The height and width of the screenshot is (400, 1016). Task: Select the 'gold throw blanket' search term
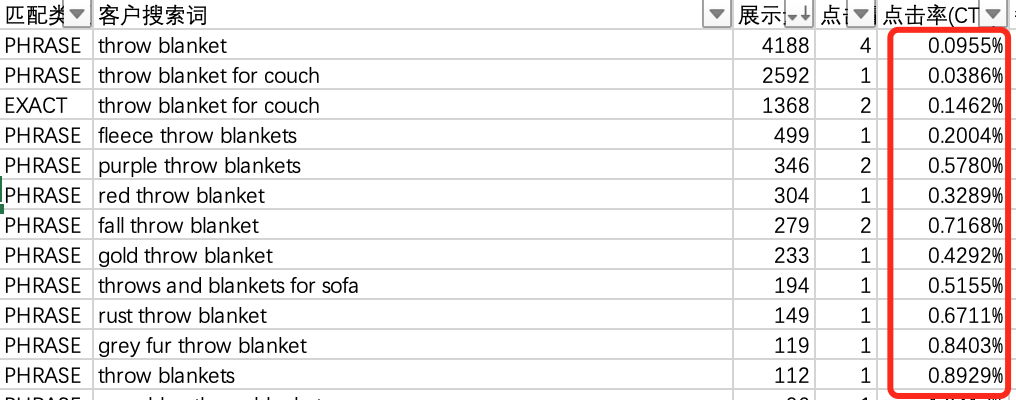click(185, 256)
